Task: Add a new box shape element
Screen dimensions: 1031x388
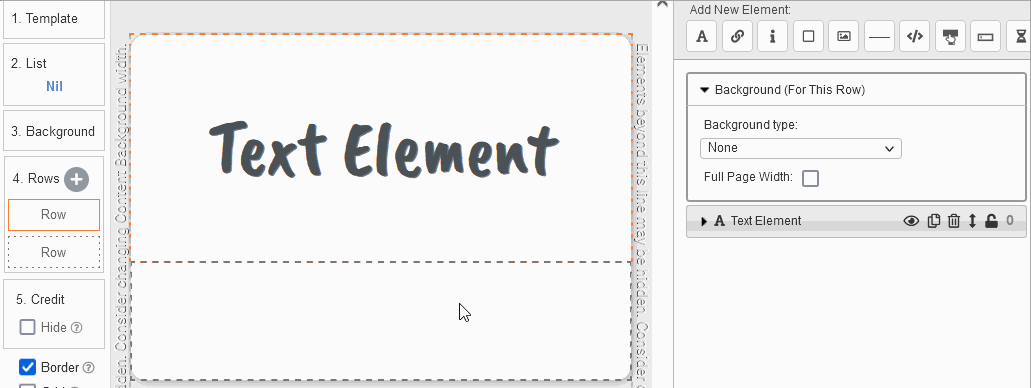Action: pyautogui.click(x=808, y=37)
